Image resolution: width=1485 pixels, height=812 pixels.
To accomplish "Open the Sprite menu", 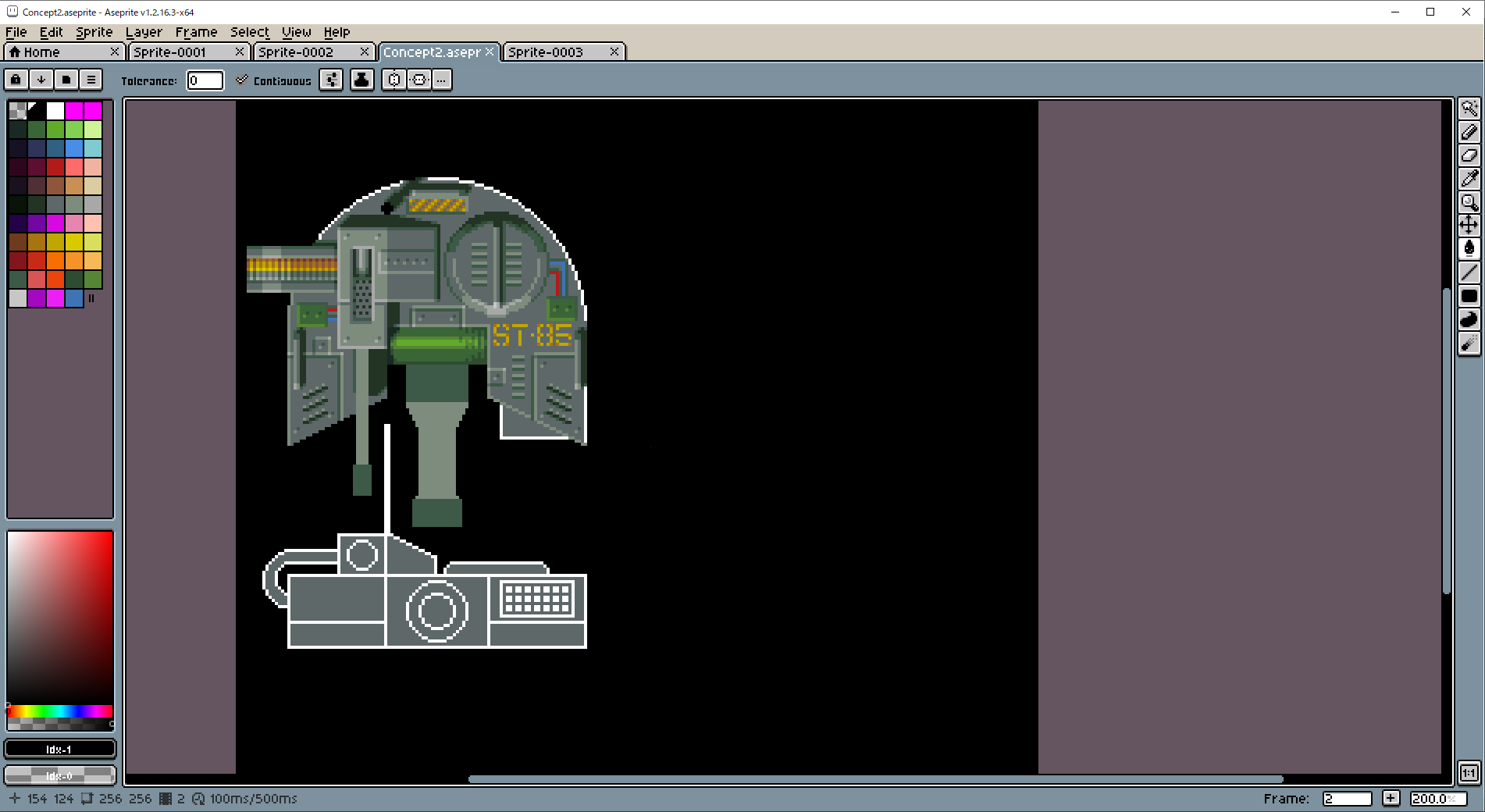I will (x=94, y=32).
